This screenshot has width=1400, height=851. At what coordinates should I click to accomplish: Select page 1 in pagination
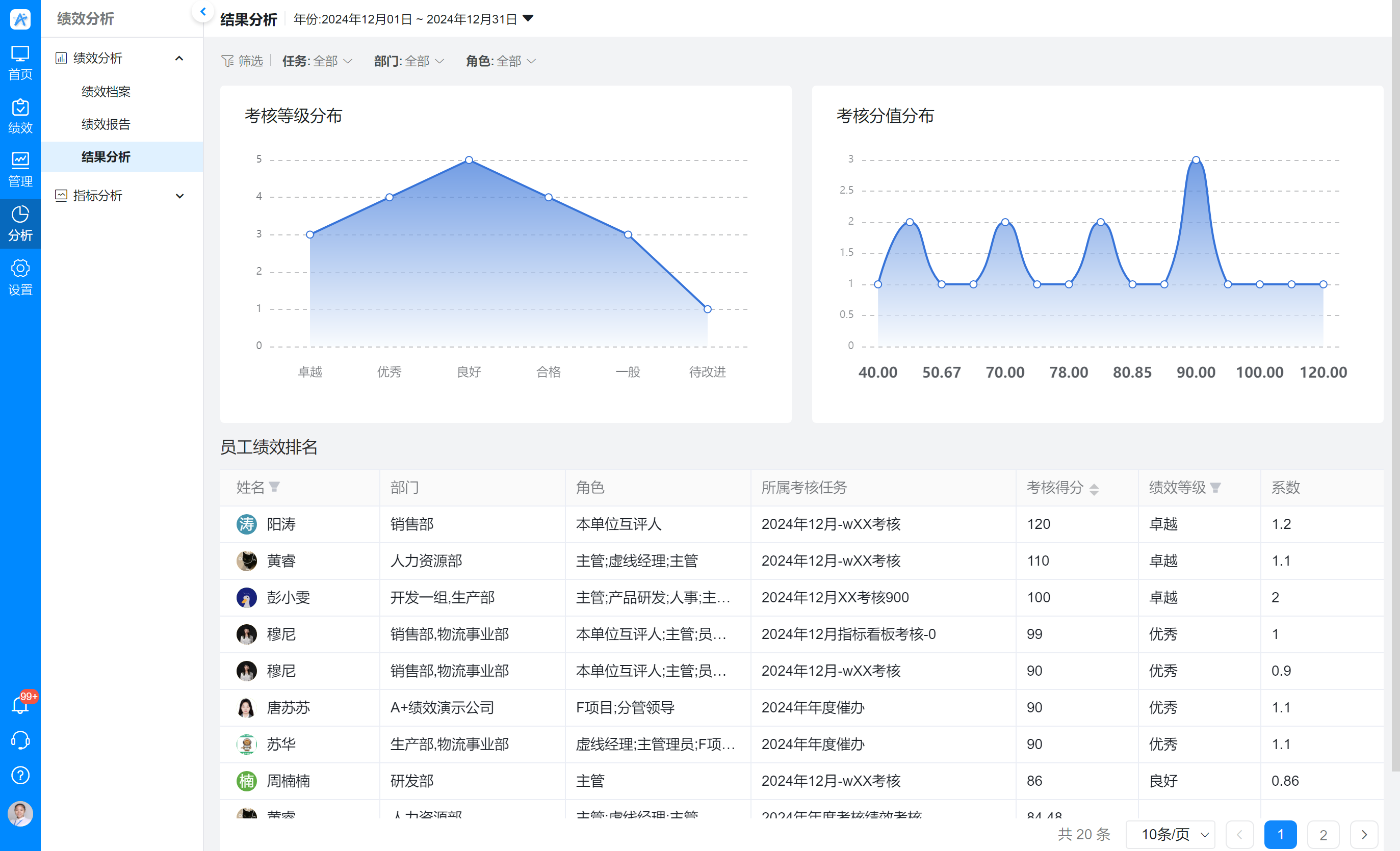[1280, 834]
